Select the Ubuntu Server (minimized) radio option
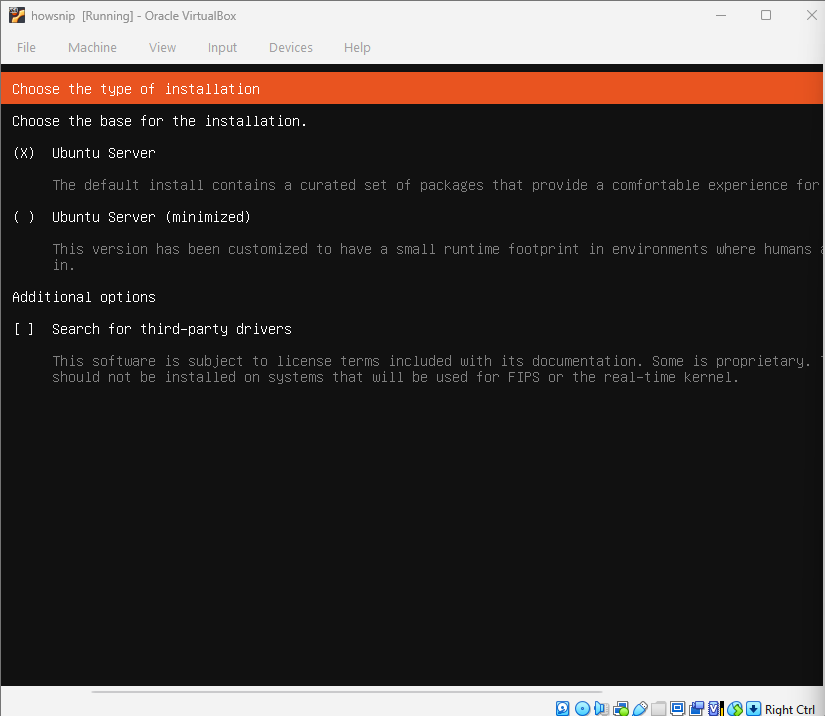 (x=24, y=217)
